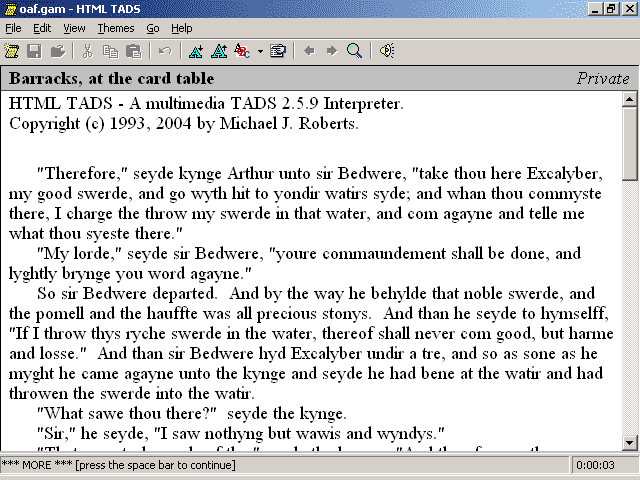Toggle the sound speaker icon
640x480 pixels.
click(x=386, y=50)
